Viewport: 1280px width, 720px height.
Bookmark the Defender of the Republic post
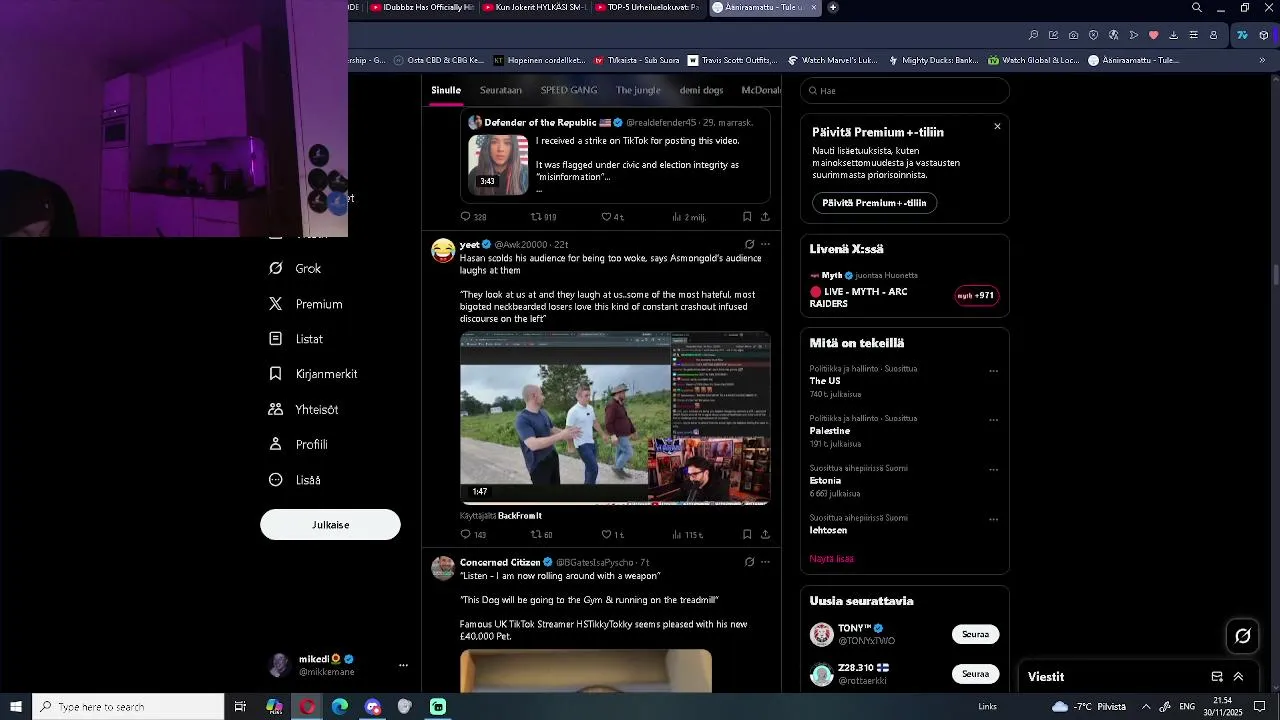747,217
